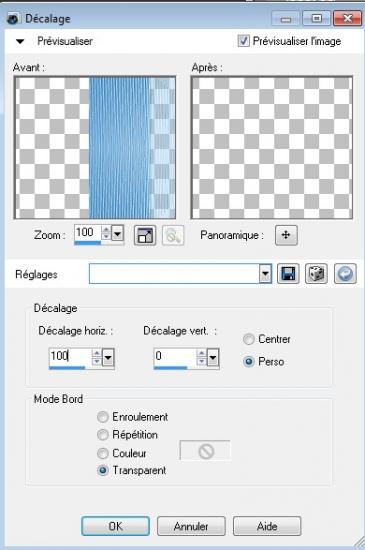Image resolution: width=365 pixels, height=550 pixels.
Task: Close the Décalage dialog
Action: point(347,18)
